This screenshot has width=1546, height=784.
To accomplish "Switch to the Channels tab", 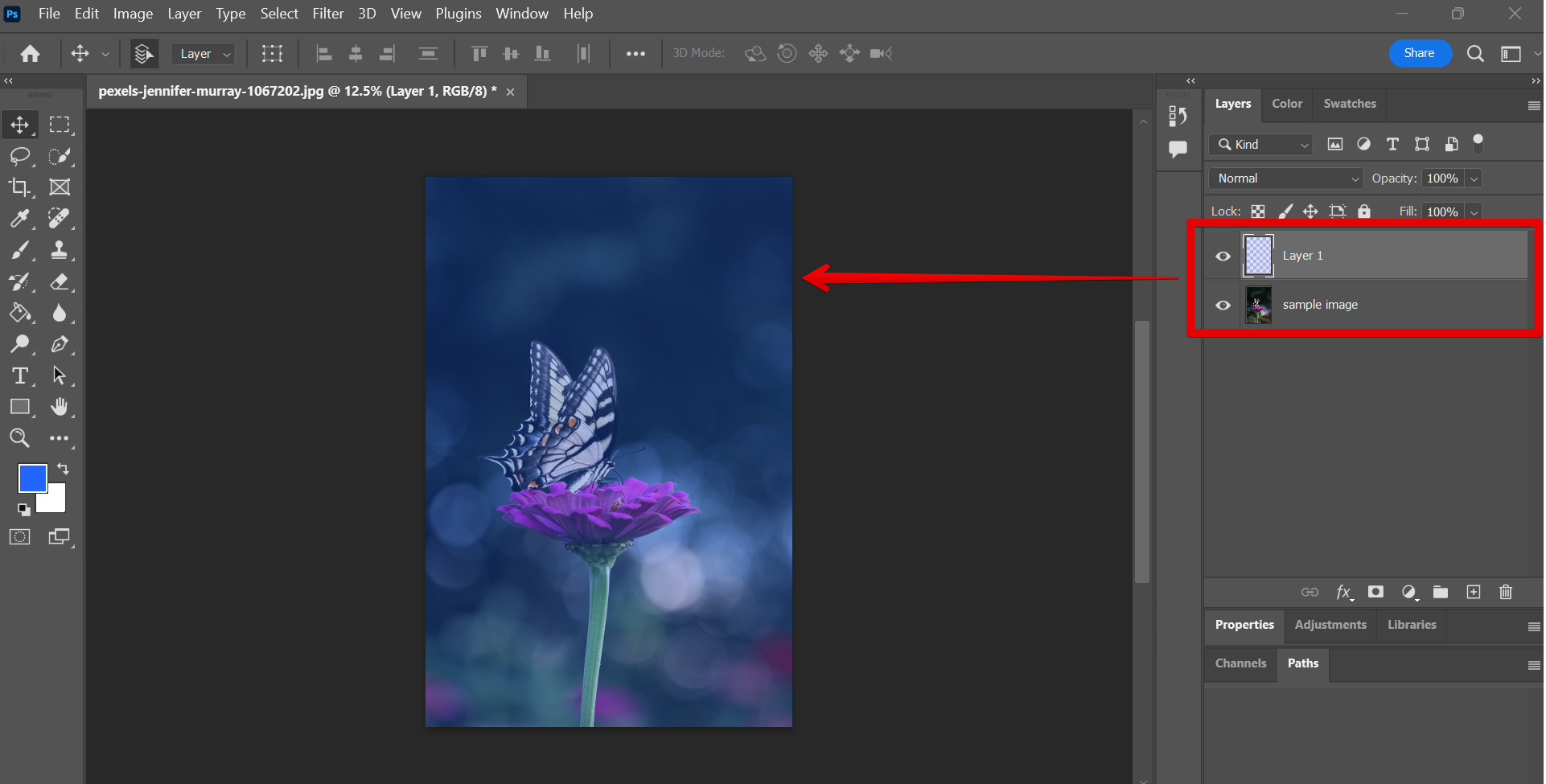I will pyautogui.click(x=1240, y=663).
